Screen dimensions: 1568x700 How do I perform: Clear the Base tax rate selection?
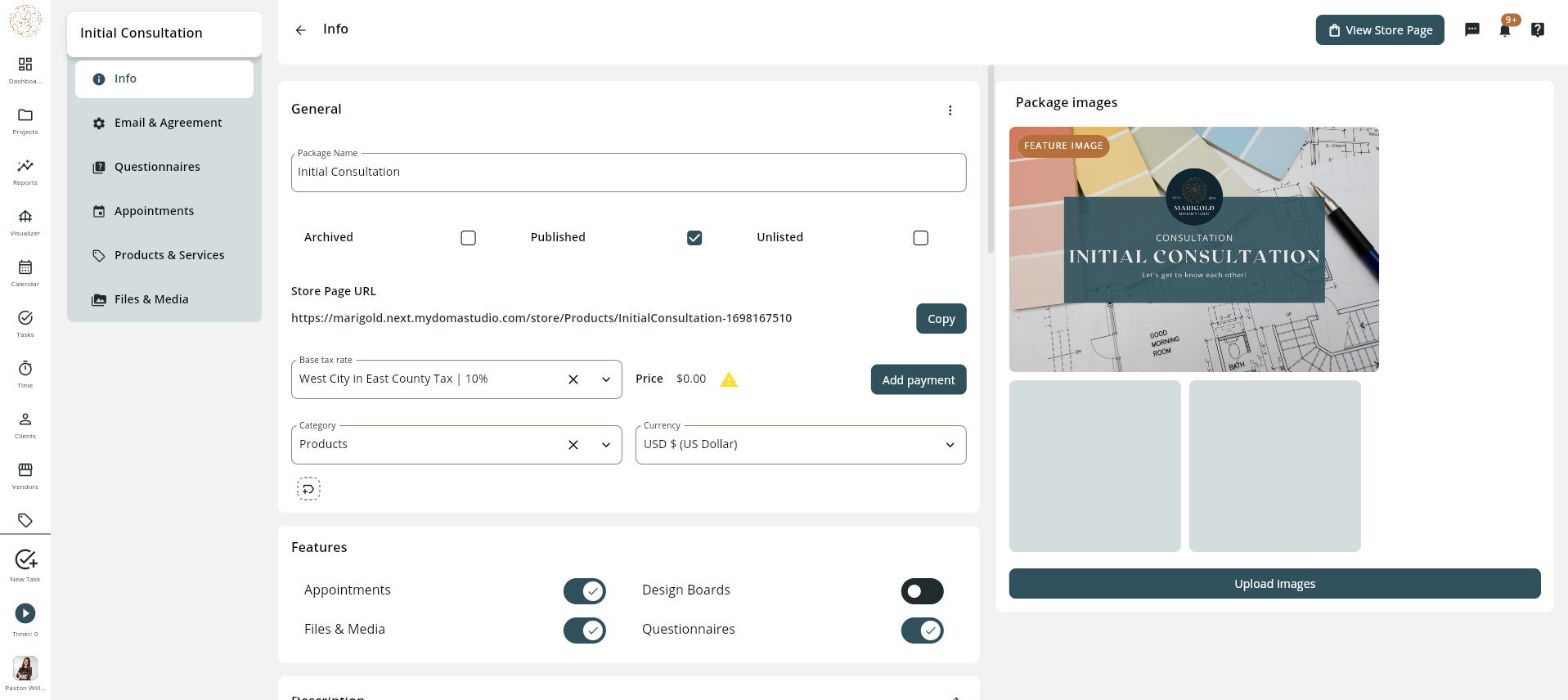point(573,379)
